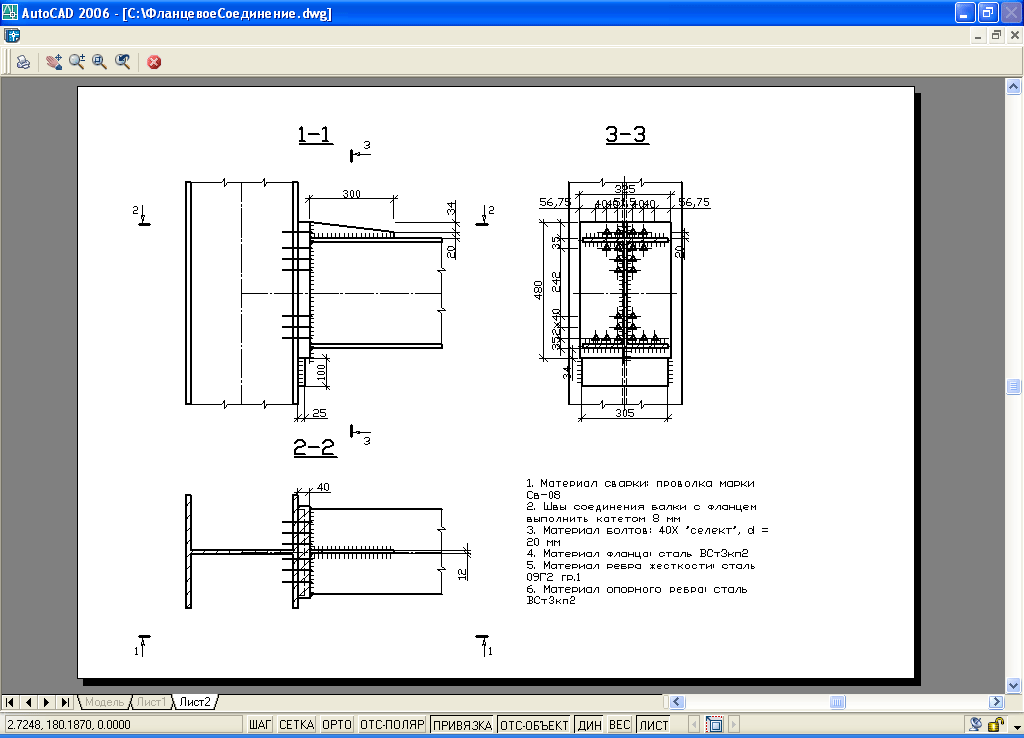Open the drawing document control menu icon
This screenshot has height=738, width=1024.
click(x=11, y=35)
